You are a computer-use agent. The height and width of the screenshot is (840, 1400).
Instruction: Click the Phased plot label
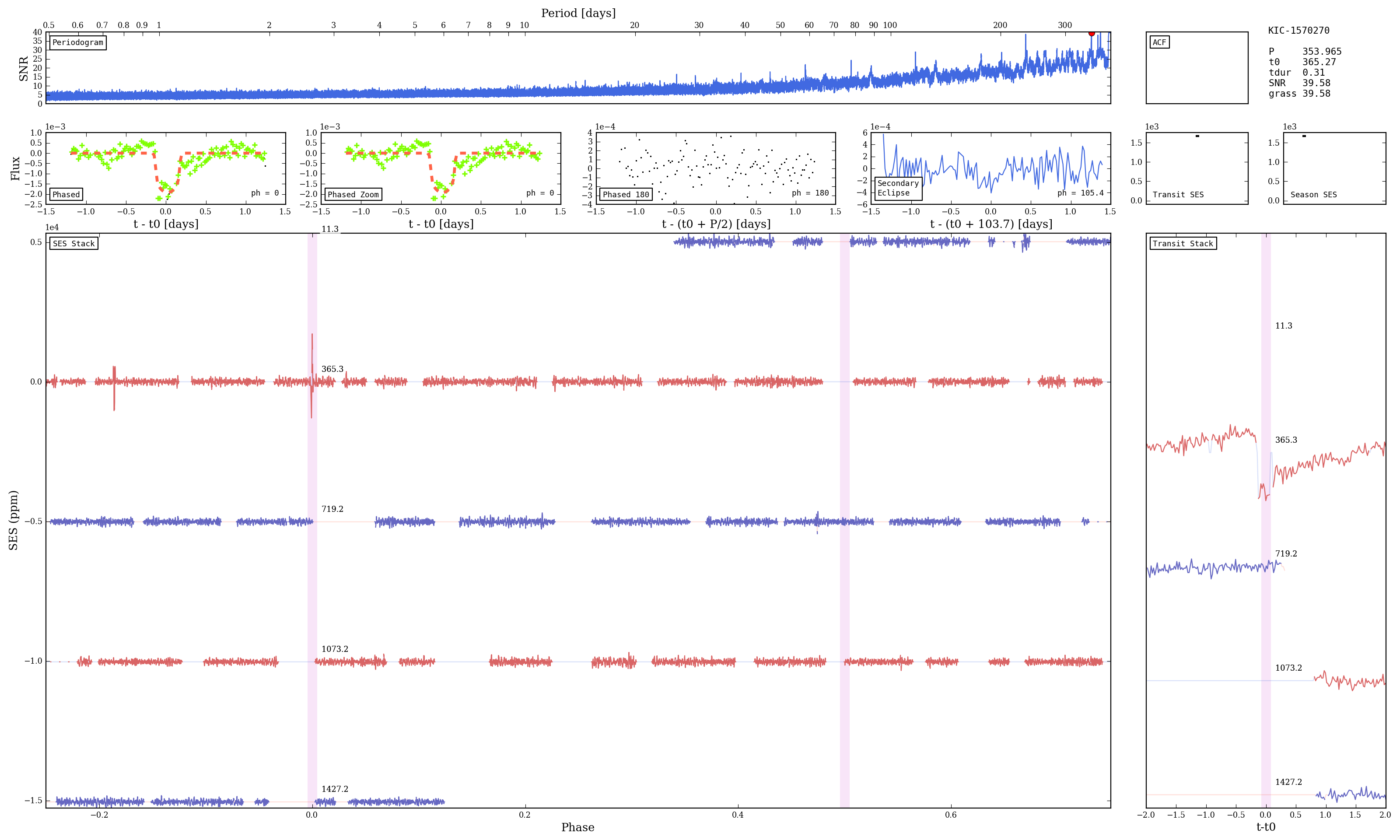pos(66,195)
